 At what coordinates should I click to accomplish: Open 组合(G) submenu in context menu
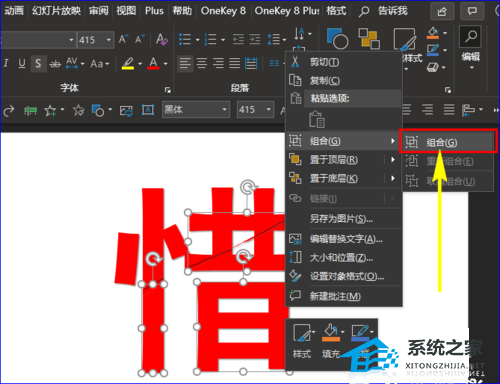(x=343, y=141)
